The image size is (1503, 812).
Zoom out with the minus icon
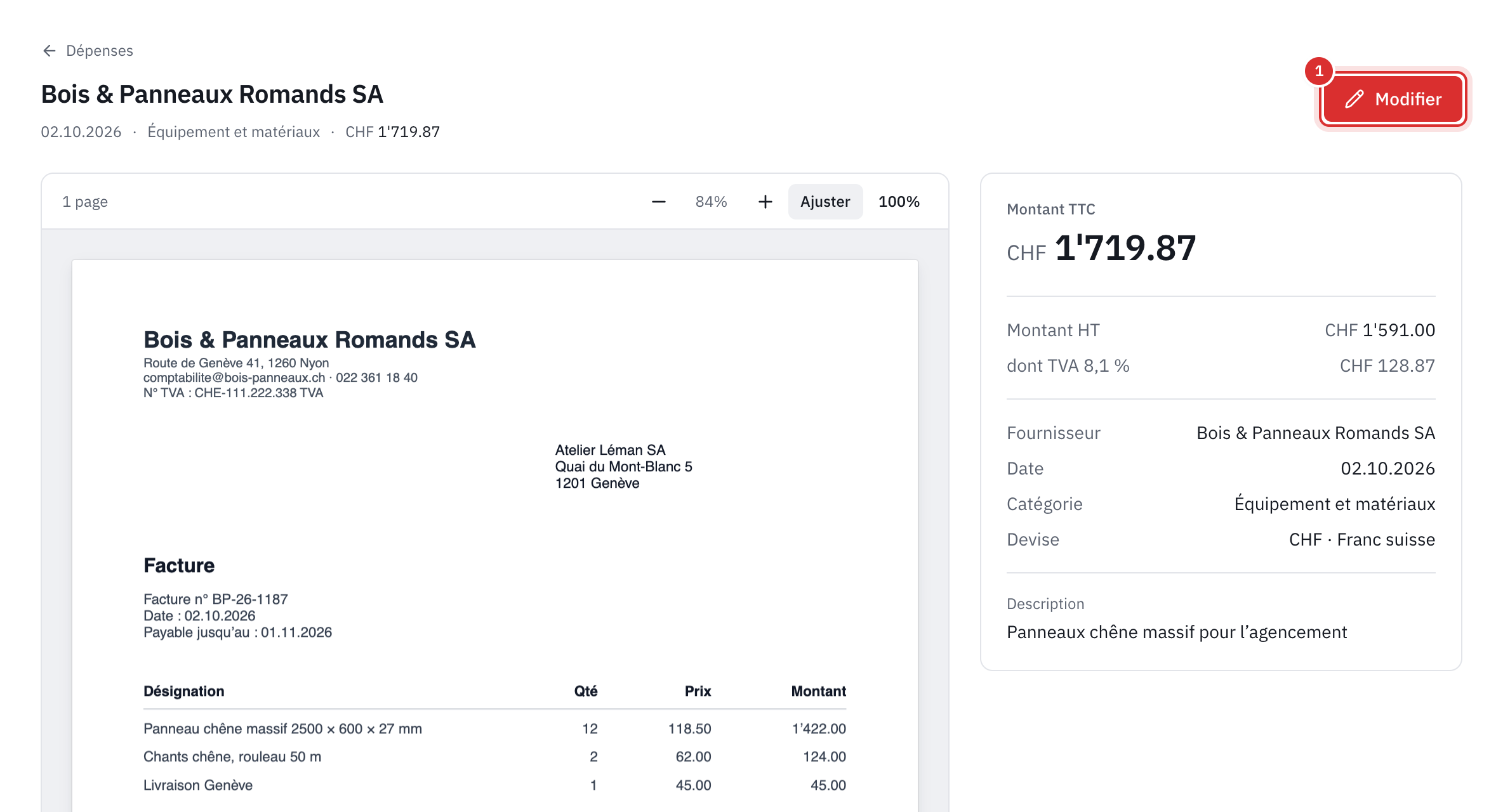[x=659, y=202]
